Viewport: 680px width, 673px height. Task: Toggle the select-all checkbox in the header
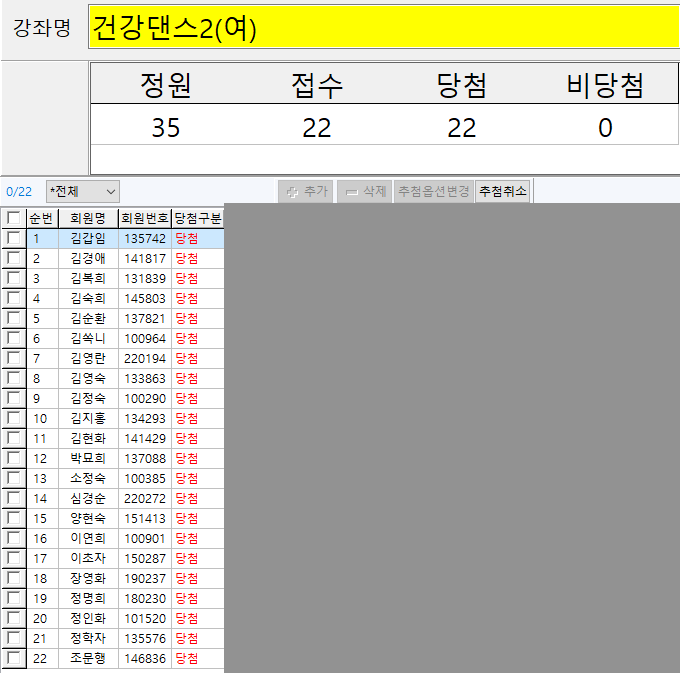click(13, 218)
